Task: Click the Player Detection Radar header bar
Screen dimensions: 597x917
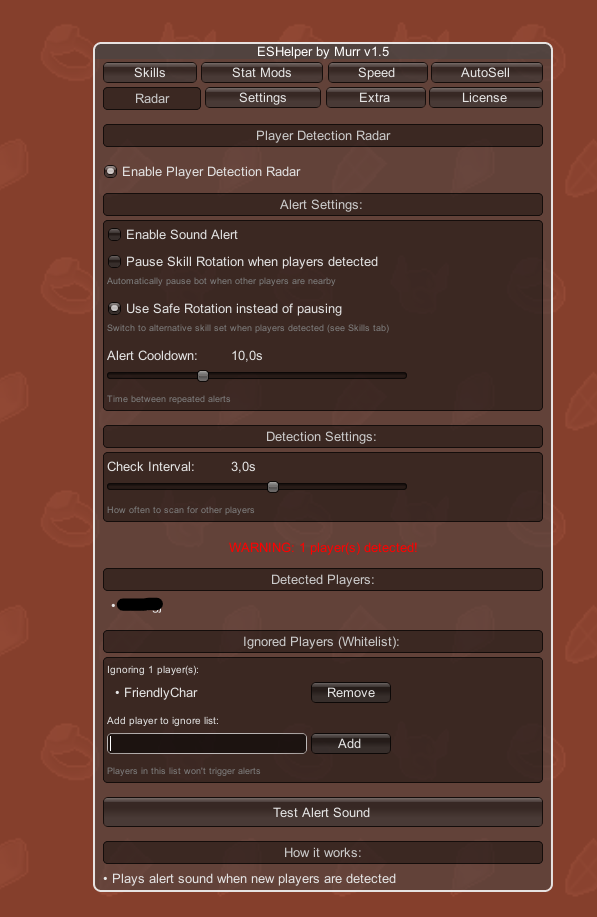Action: [323, 136]
